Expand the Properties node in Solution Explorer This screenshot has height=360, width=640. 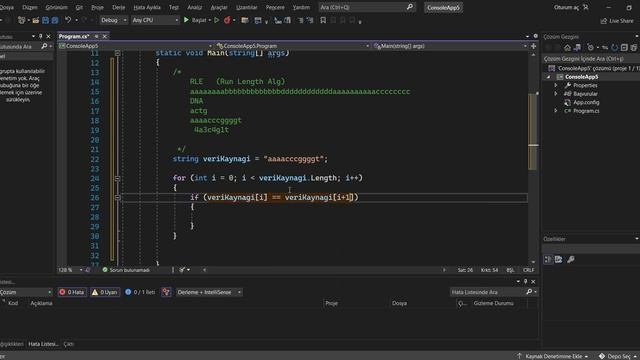pos(556,85)
